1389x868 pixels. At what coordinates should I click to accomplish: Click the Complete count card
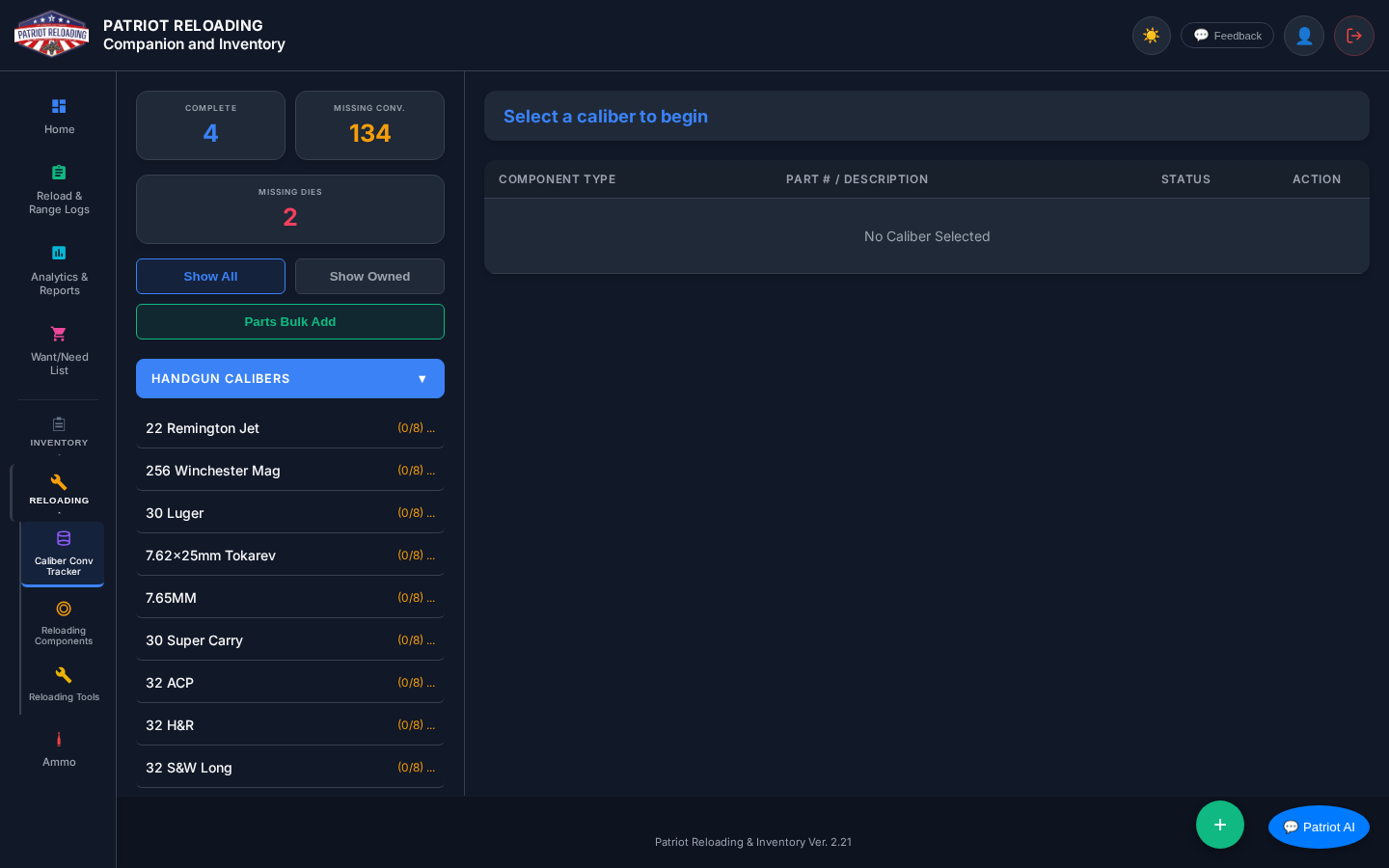[210, 125]
